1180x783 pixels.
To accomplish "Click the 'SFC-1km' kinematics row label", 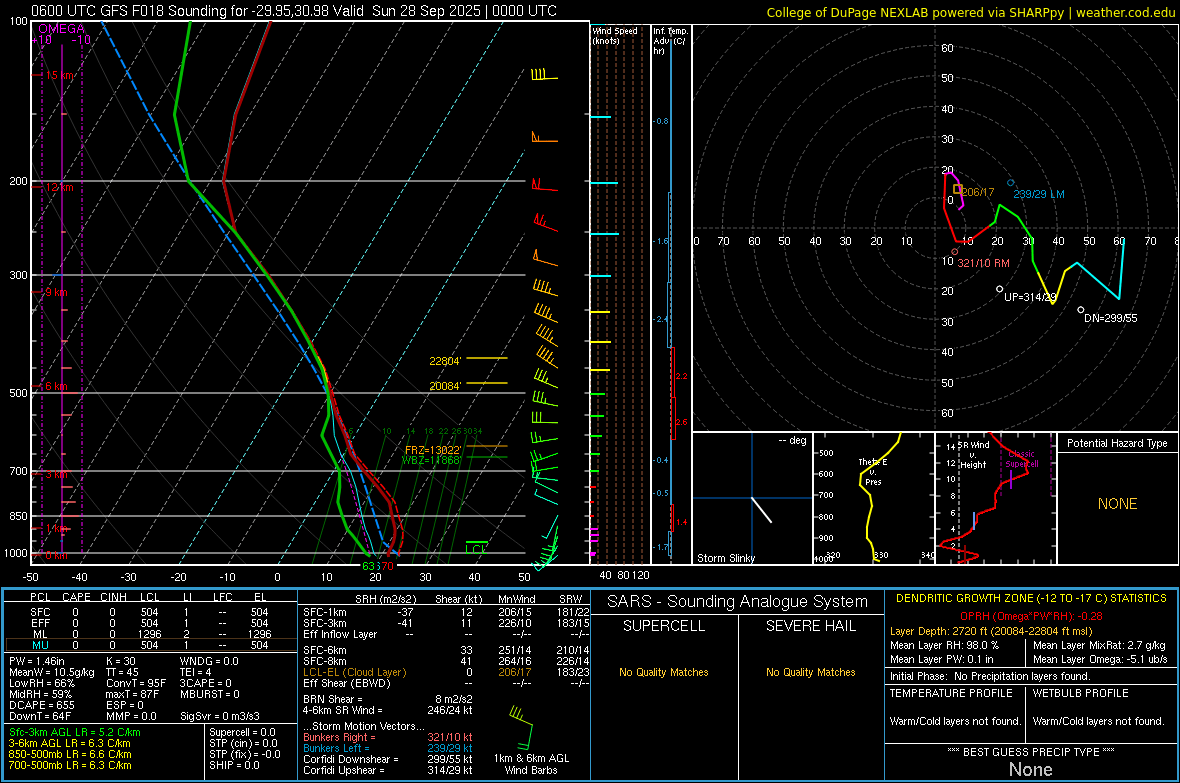I will [x=325, y=612].
